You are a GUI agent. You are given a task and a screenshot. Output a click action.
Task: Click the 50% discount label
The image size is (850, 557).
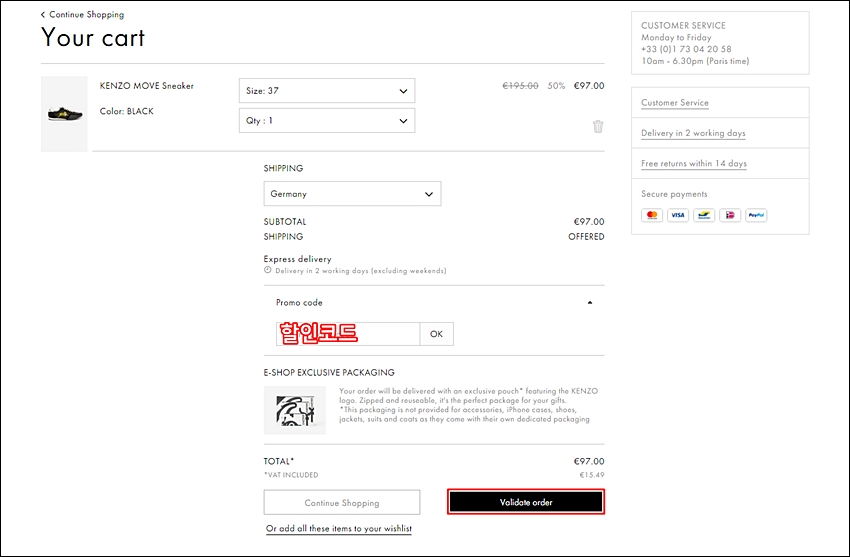click(556, 86)
